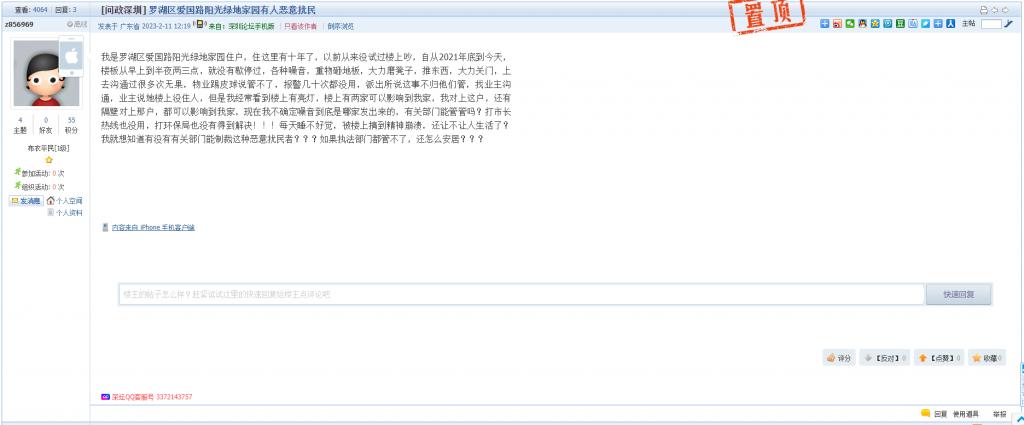Share post via WeChat icon
The width and height of the screenshot is (1024, 425).
tap(850, 24)
